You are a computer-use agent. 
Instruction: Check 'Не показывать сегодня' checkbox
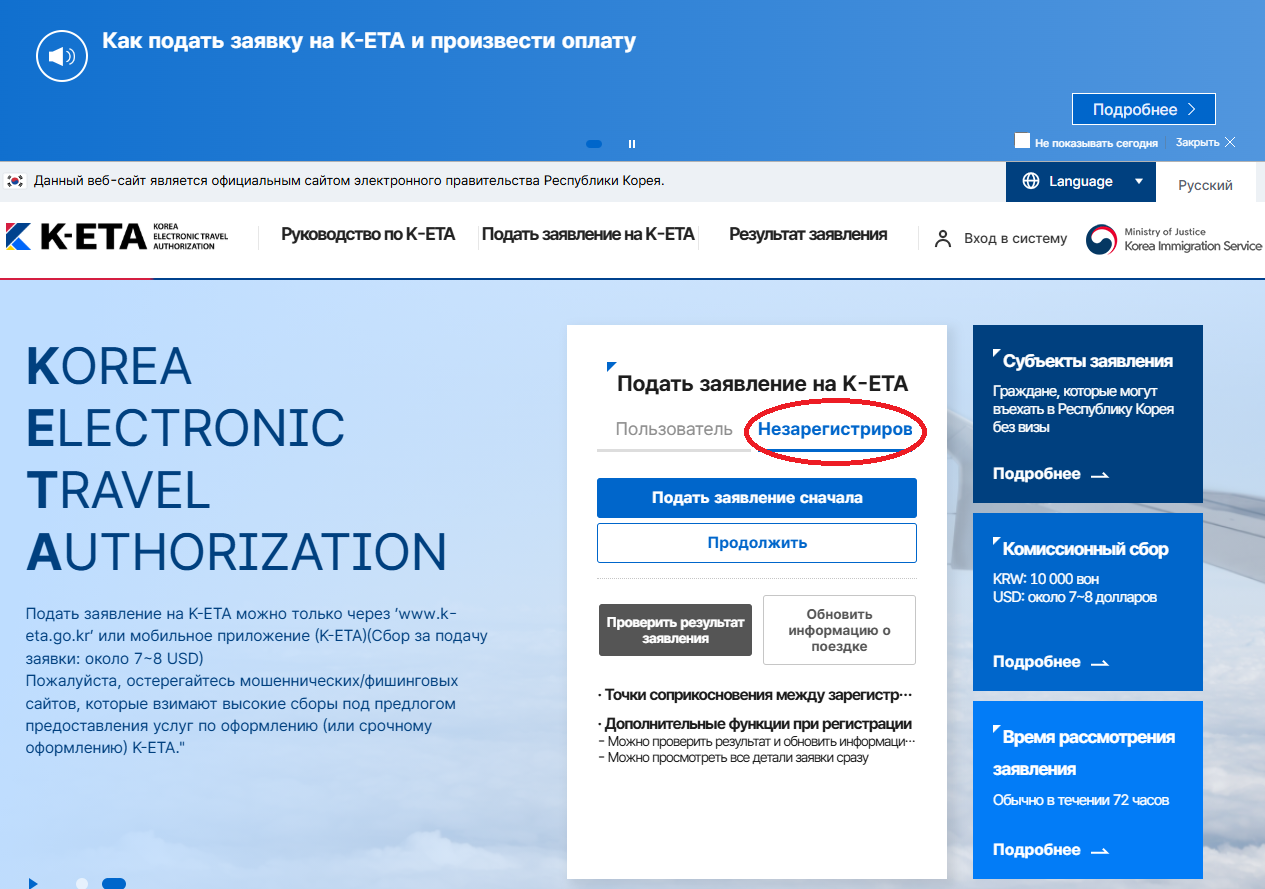[1022, 141]
